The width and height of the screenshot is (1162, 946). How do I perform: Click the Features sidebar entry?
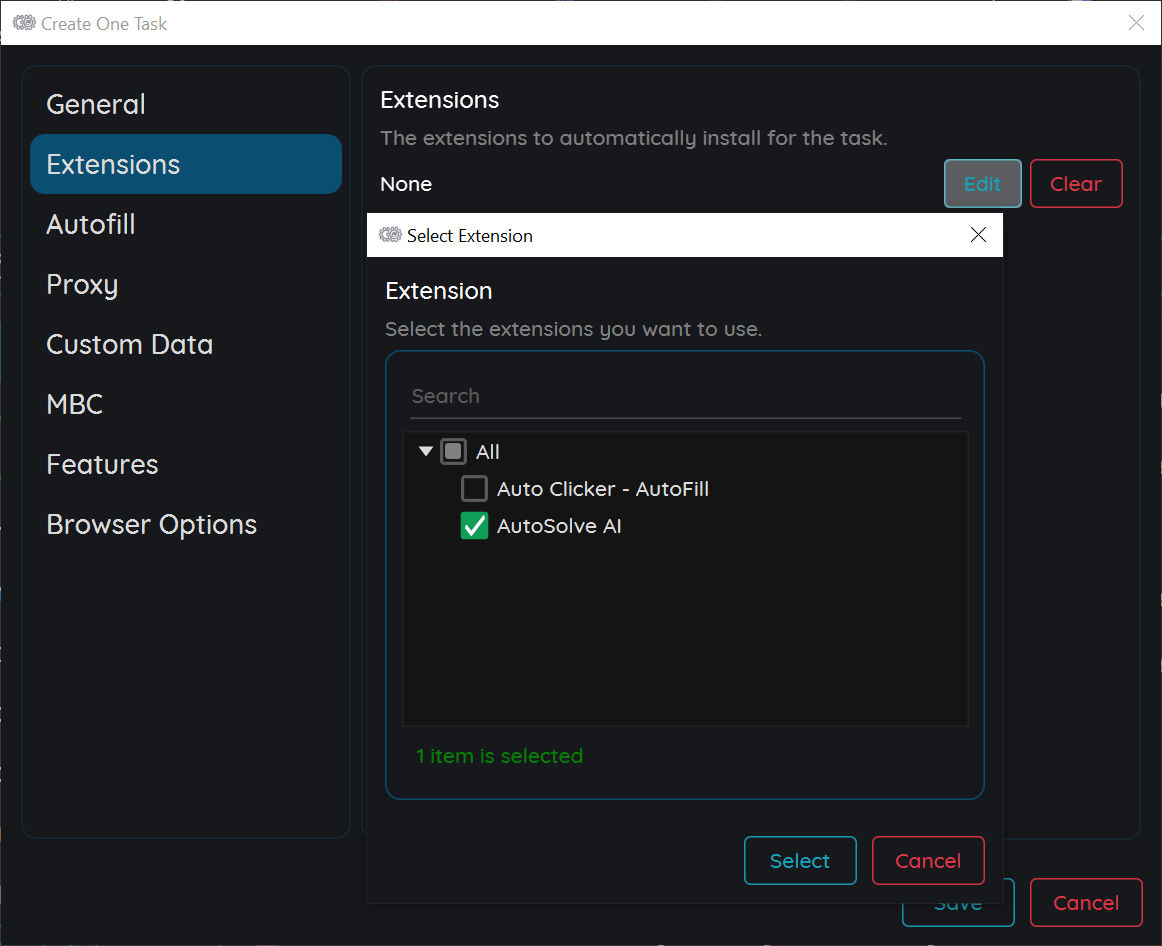(102, 463)
